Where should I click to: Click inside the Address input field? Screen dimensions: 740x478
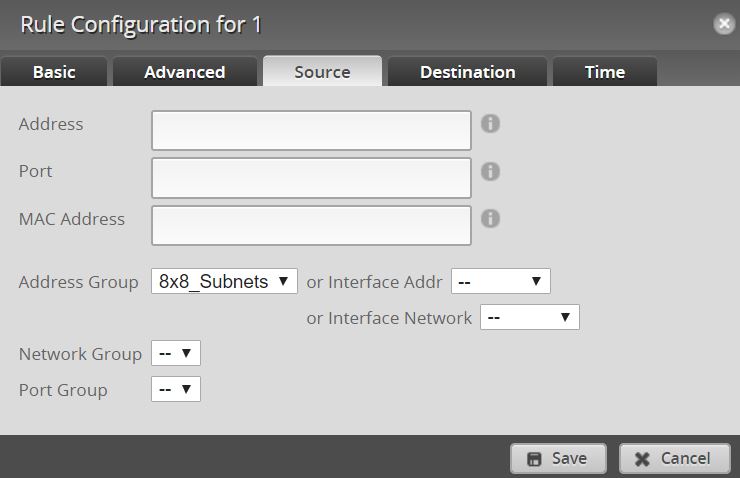click(311, 130)
